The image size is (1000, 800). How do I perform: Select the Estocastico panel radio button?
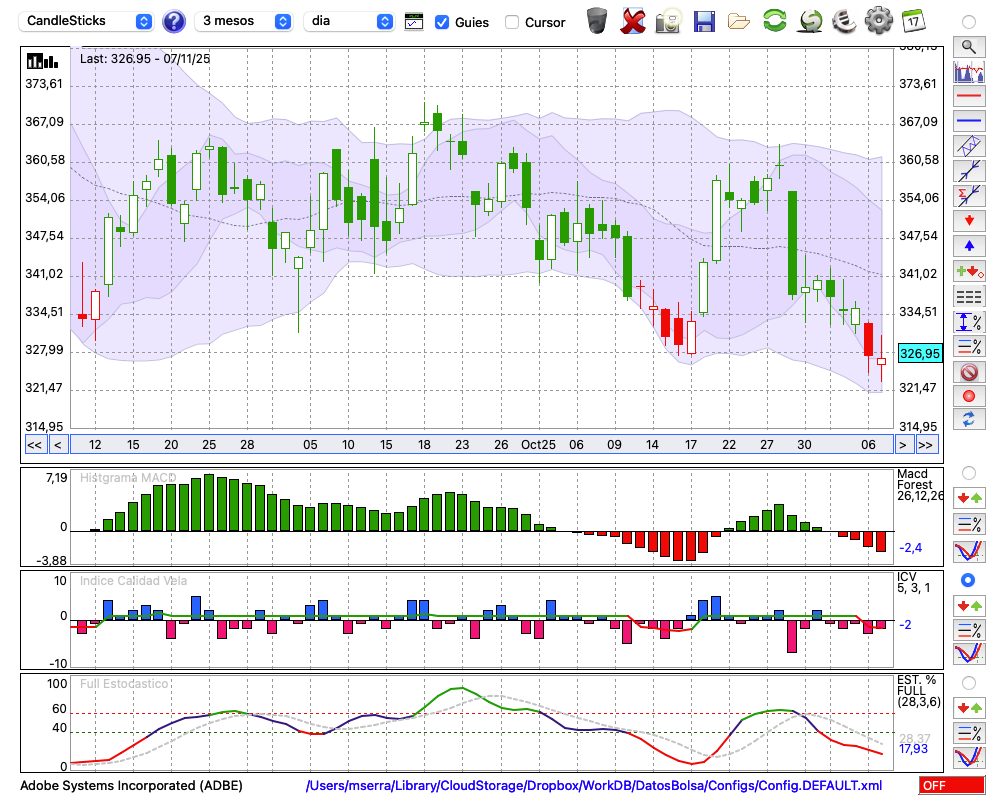(969, 683)
